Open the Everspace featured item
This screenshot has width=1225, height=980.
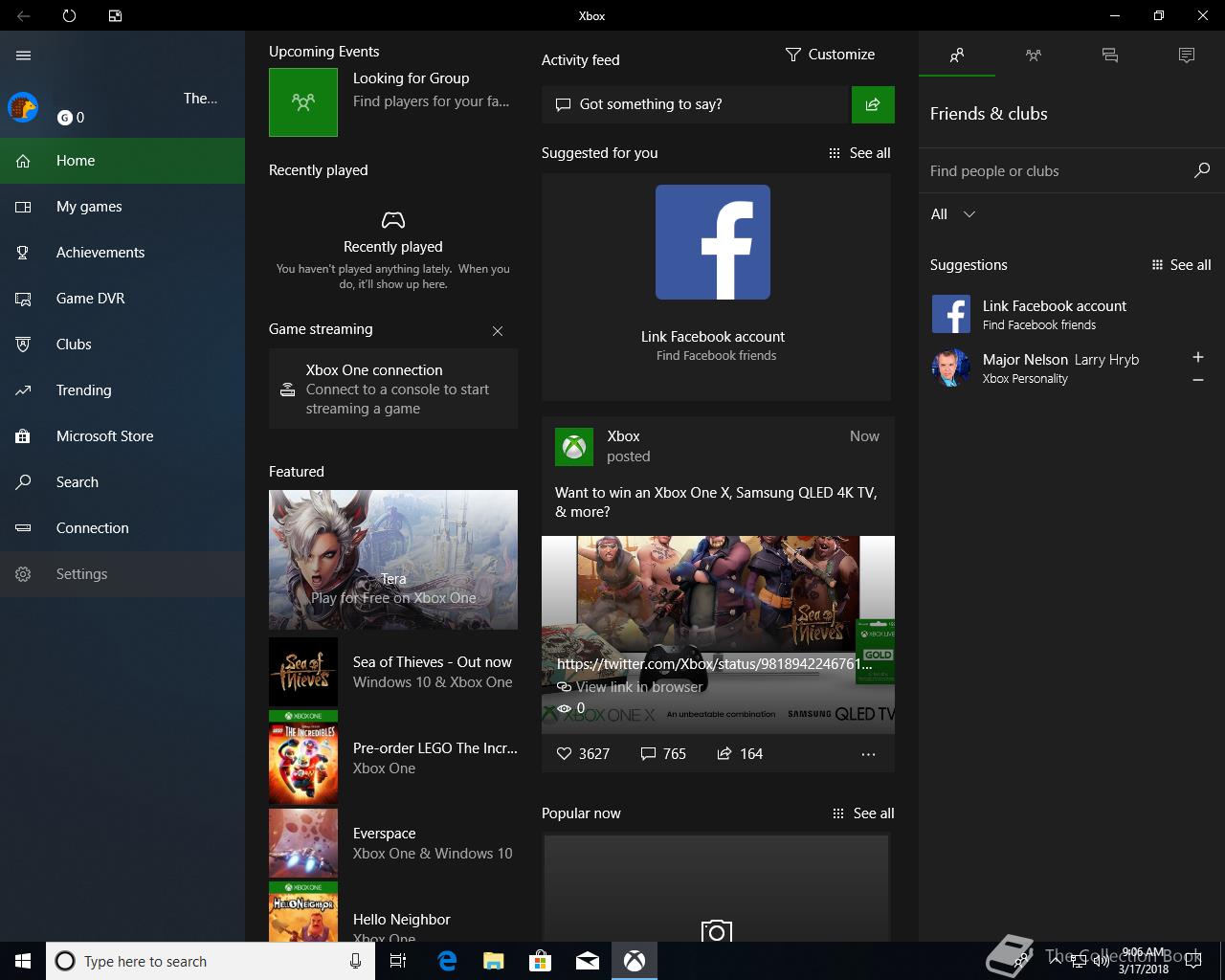click(x=393, y=843)
